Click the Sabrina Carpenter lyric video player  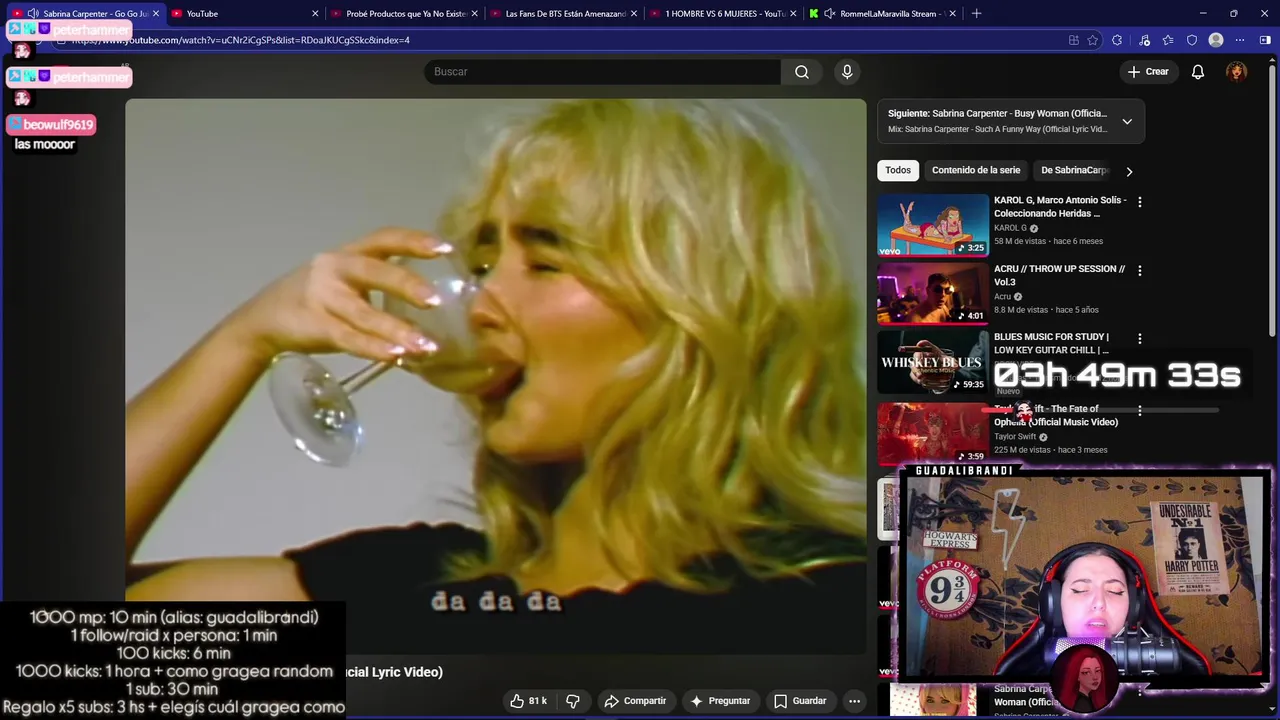(496, 376)
